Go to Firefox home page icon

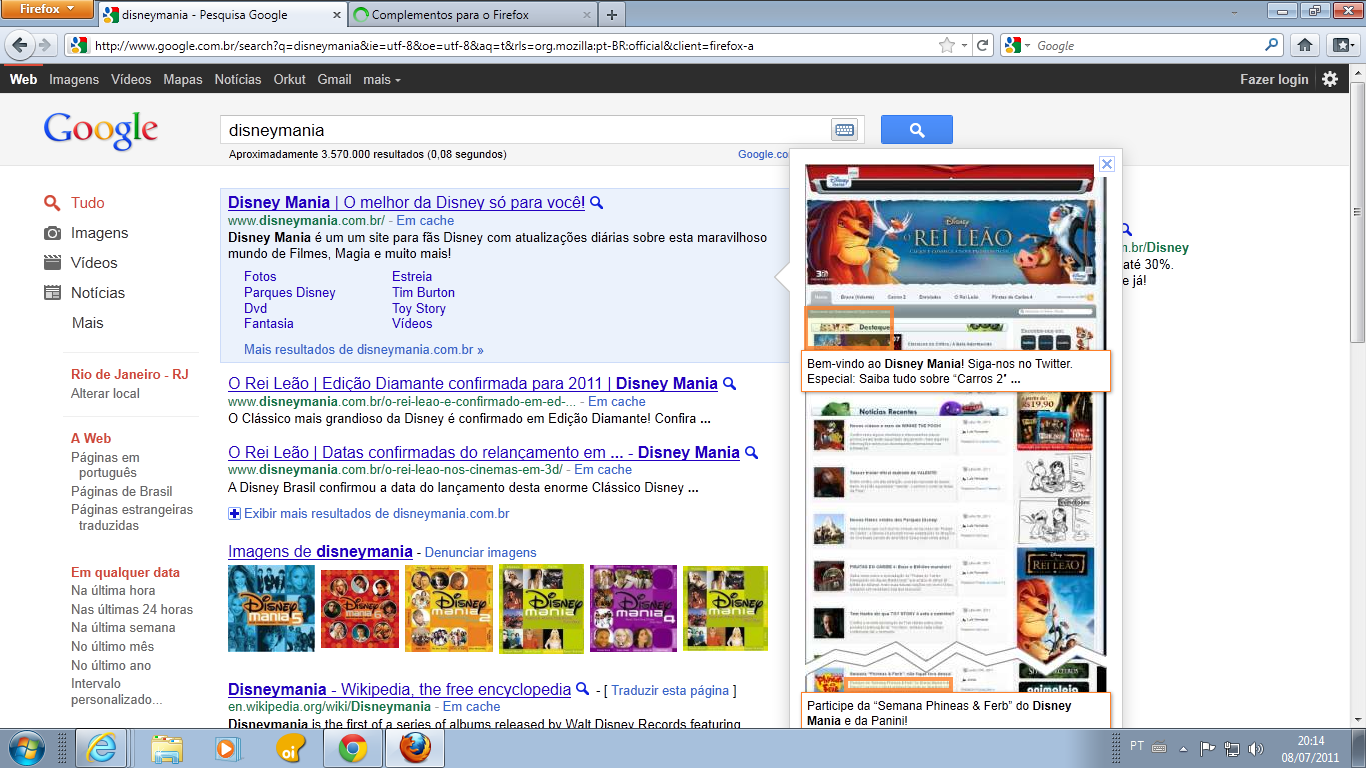coord(1304,45)
